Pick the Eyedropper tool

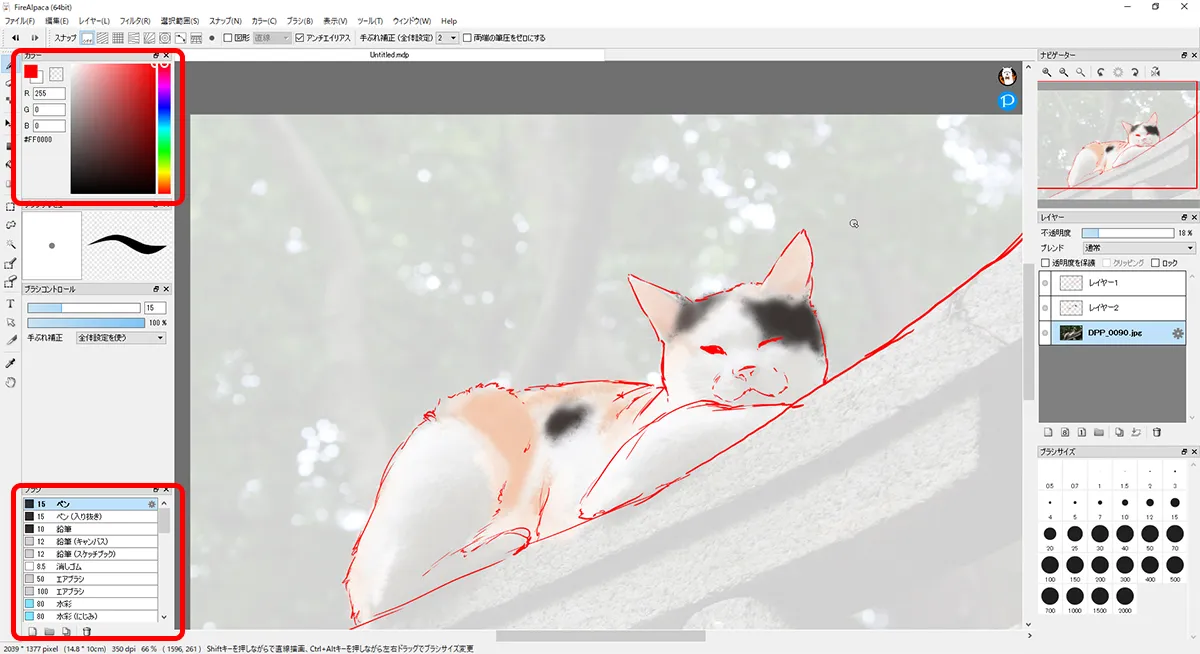pyautogui.click(x=10, y=363)
